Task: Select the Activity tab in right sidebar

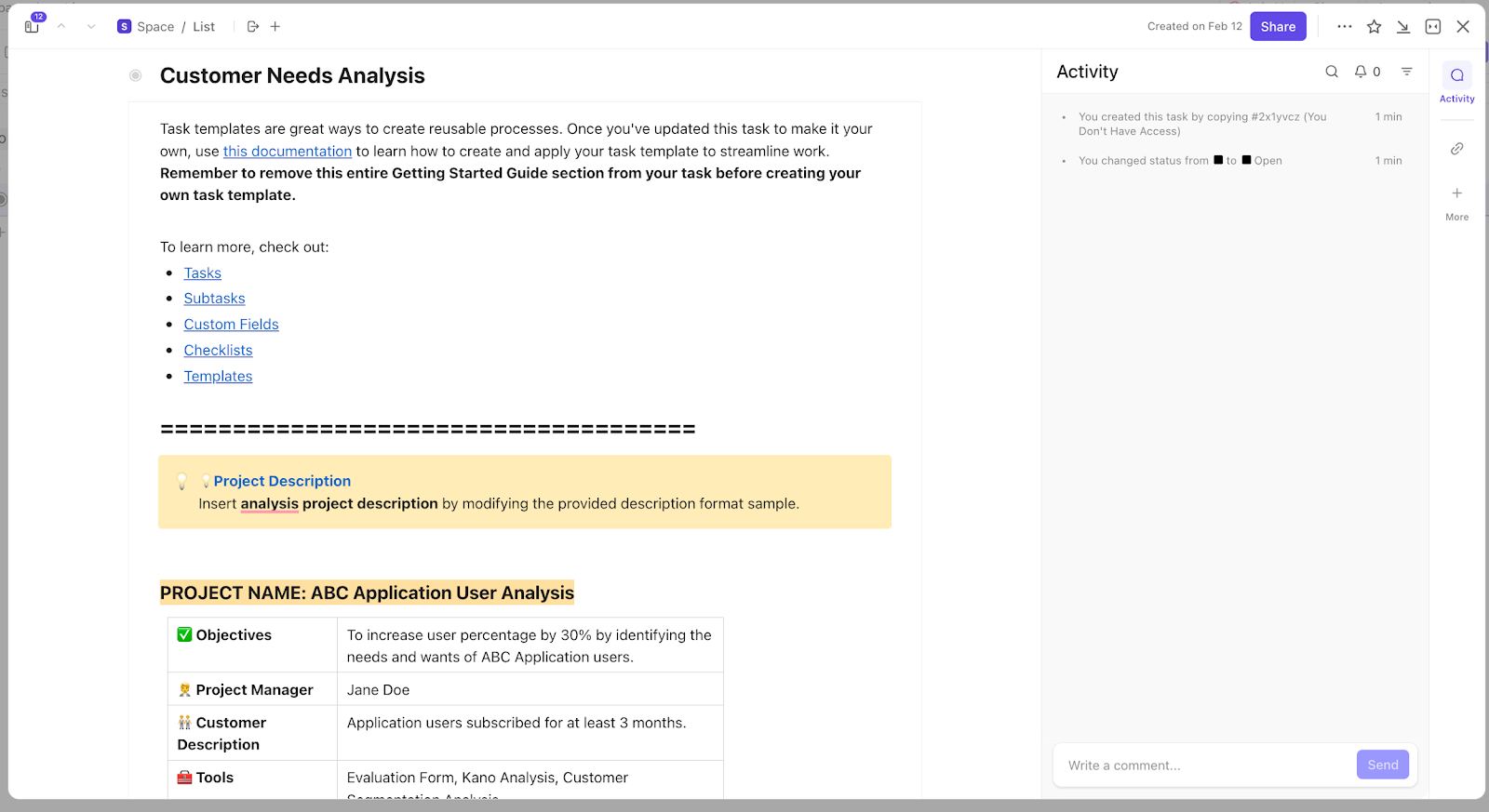Action: point(1457,82)
